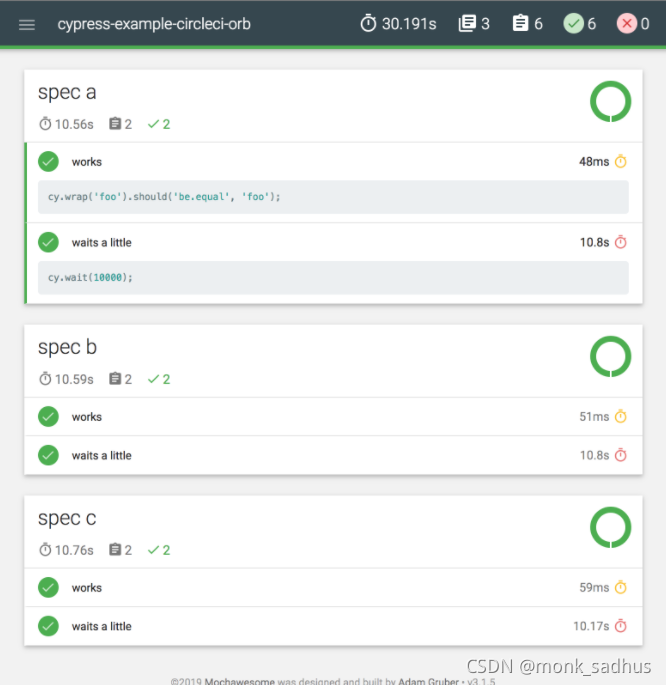Expand the spec b waits a little test
The image size is (666, 685).
point(333,456)
